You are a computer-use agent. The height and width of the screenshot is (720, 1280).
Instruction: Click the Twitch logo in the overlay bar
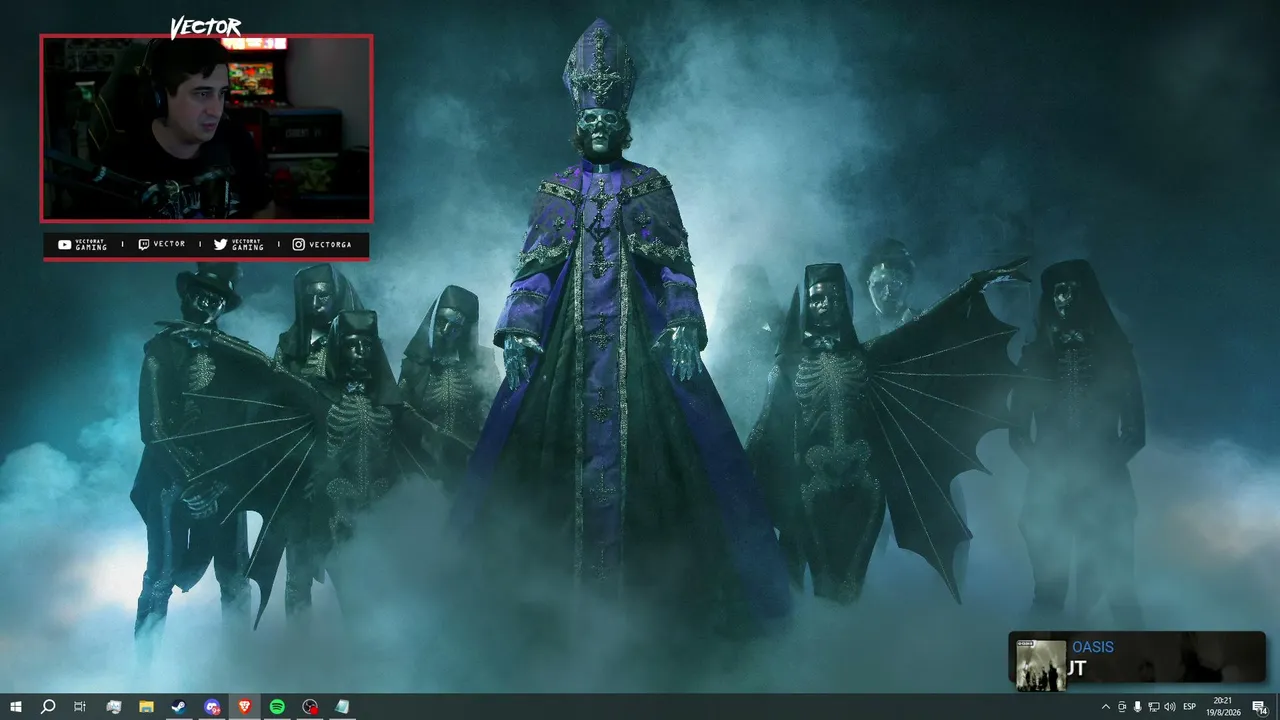[143, 244]
